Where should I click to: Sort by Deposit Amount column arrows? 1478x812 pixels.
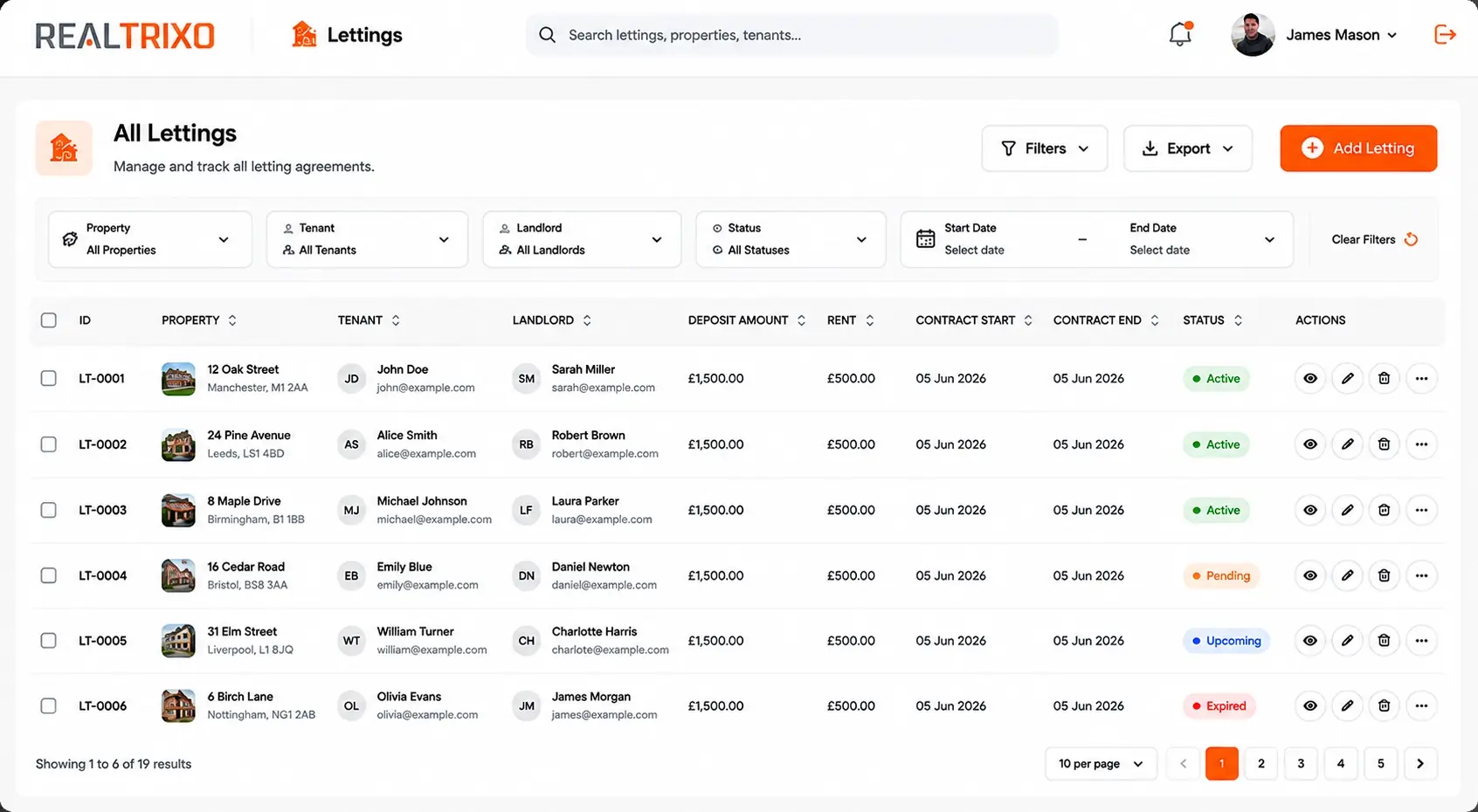click(x=801, y=320)
